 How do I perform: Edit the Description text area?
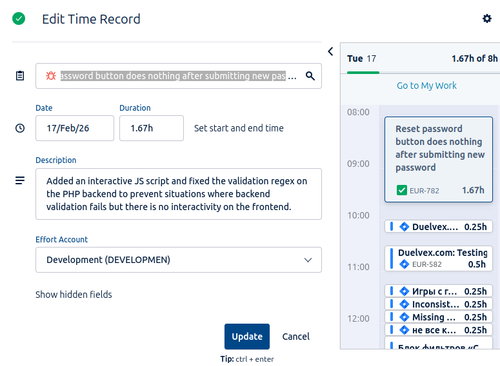[179, 194]
